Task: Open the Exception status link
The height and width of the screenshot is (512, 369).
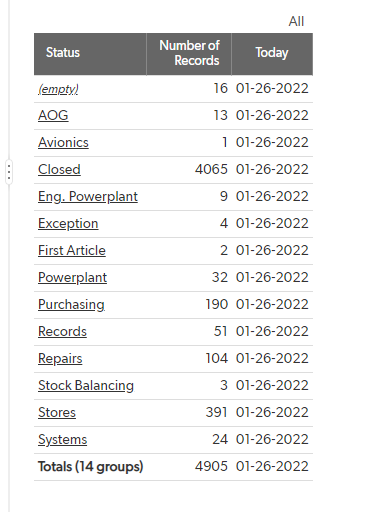Action: click(x=68, y=224)
